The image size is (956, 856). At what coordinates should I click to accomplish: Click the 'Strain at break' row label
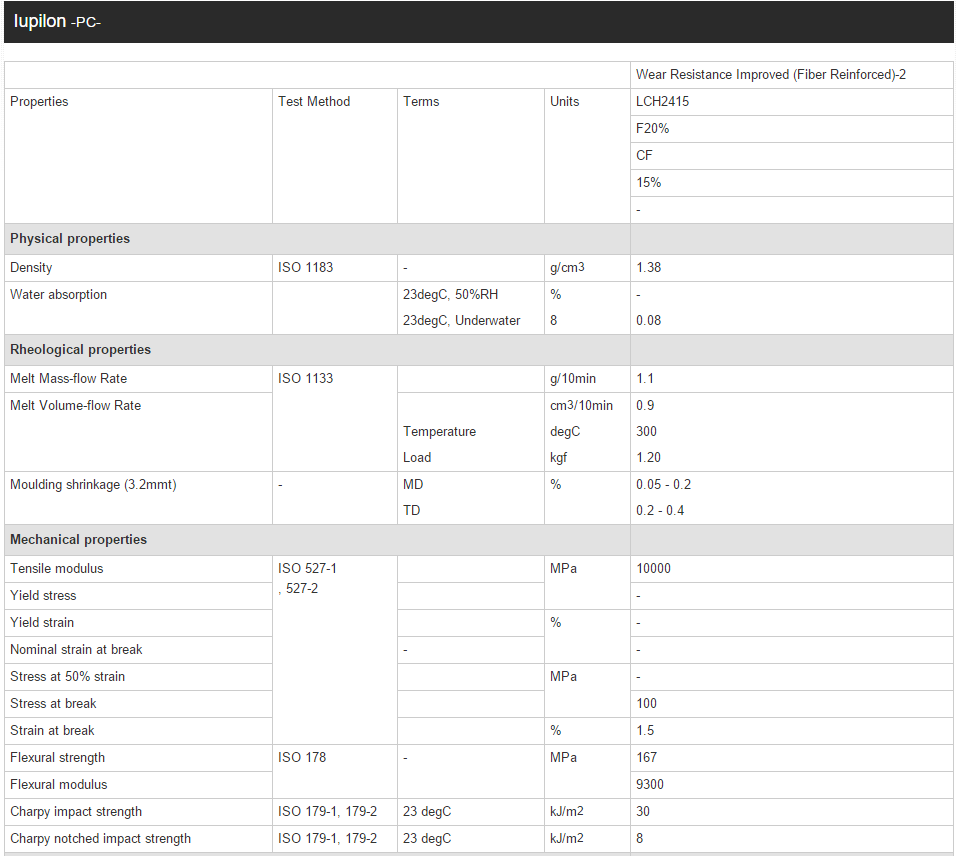52,730
